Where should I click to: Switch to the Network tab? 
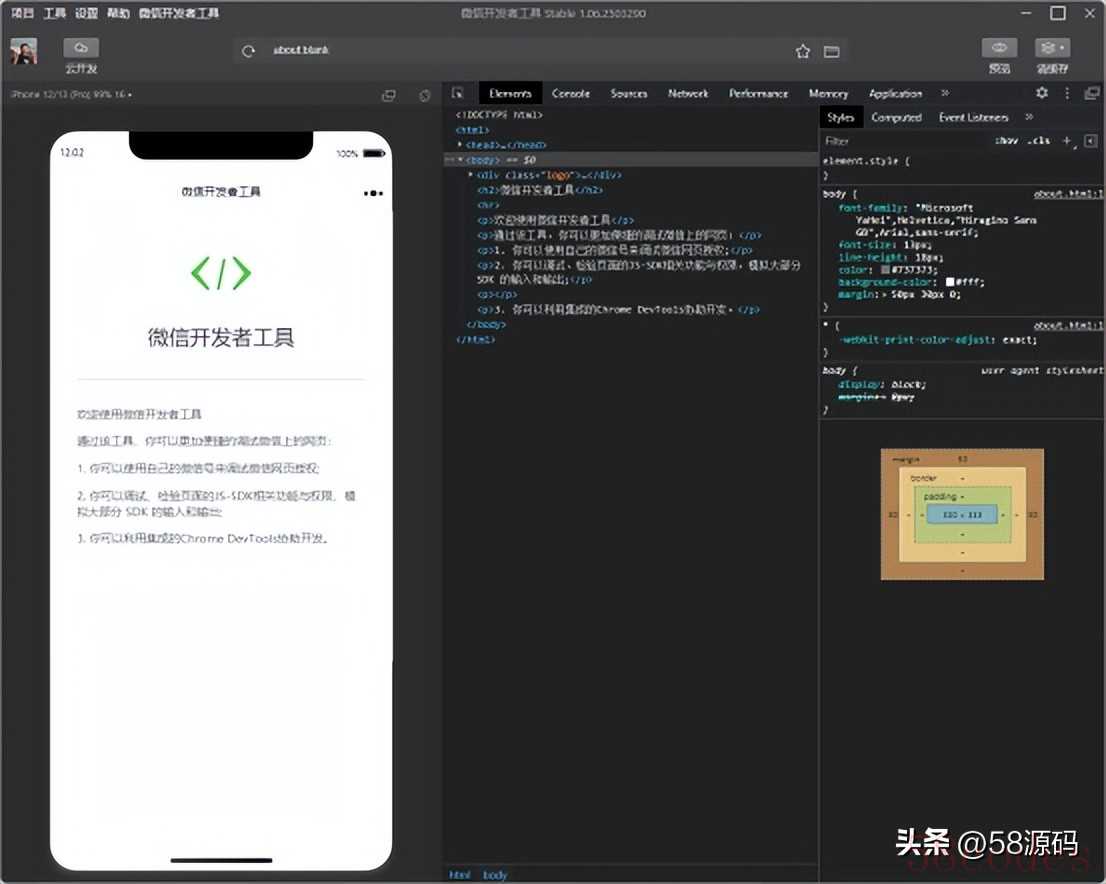[688, 93]
